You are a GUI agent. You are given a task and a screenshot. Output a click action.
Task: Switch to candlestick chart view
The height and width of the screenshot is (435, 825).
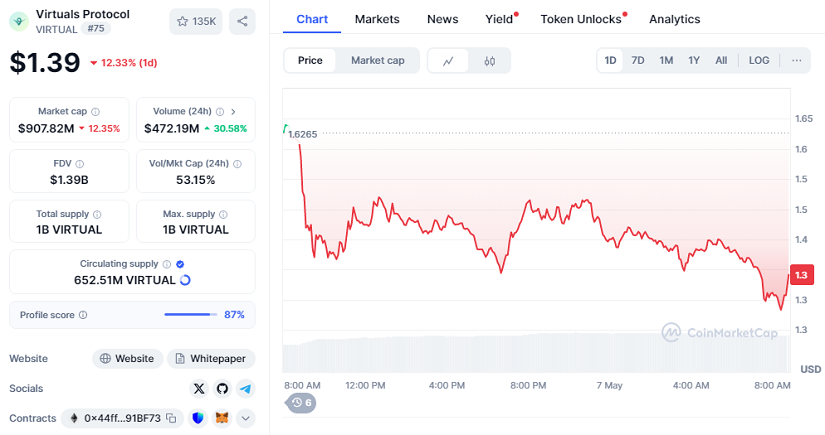tap(489, 60)
